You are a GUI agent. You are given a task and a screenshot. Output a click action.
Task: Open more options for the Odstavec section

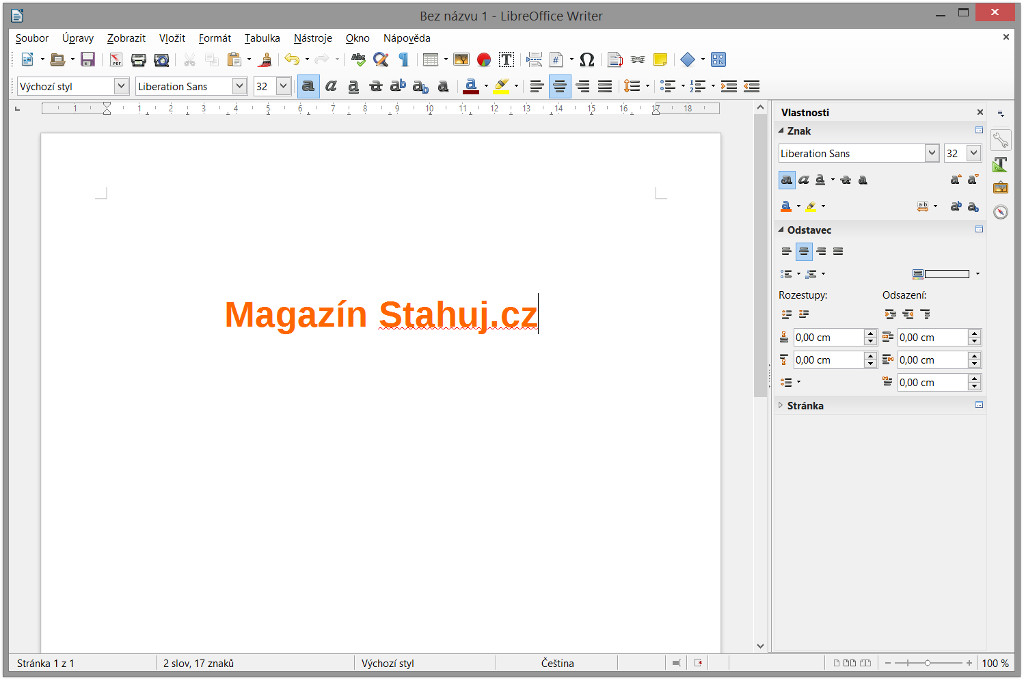click(x=979, y=229)
